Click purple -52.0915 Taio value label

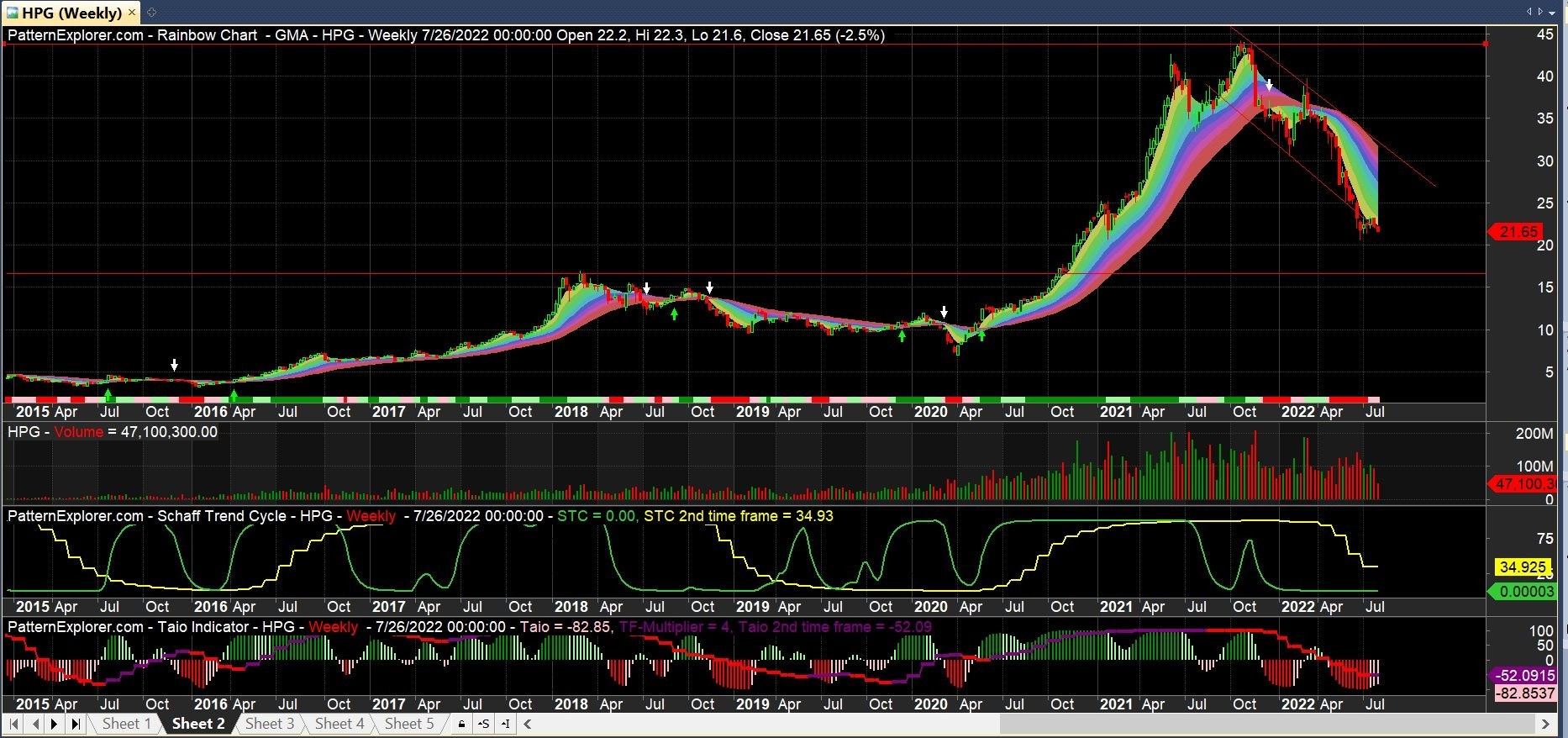pyautogui.click(x=1523, y=676)
